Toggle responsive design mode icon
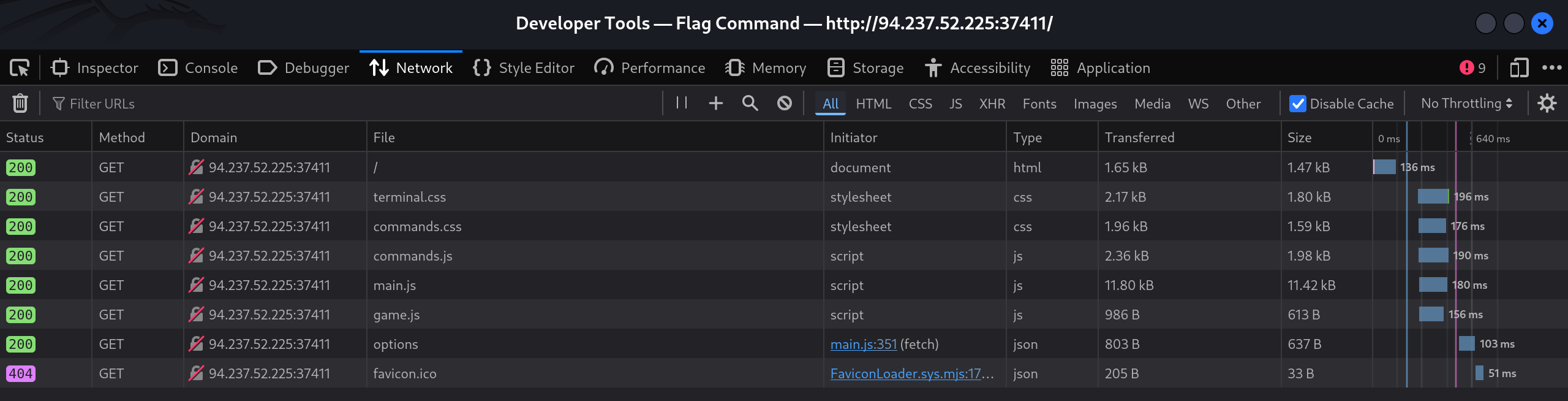1568x401 pixels. coord(1519,67)
